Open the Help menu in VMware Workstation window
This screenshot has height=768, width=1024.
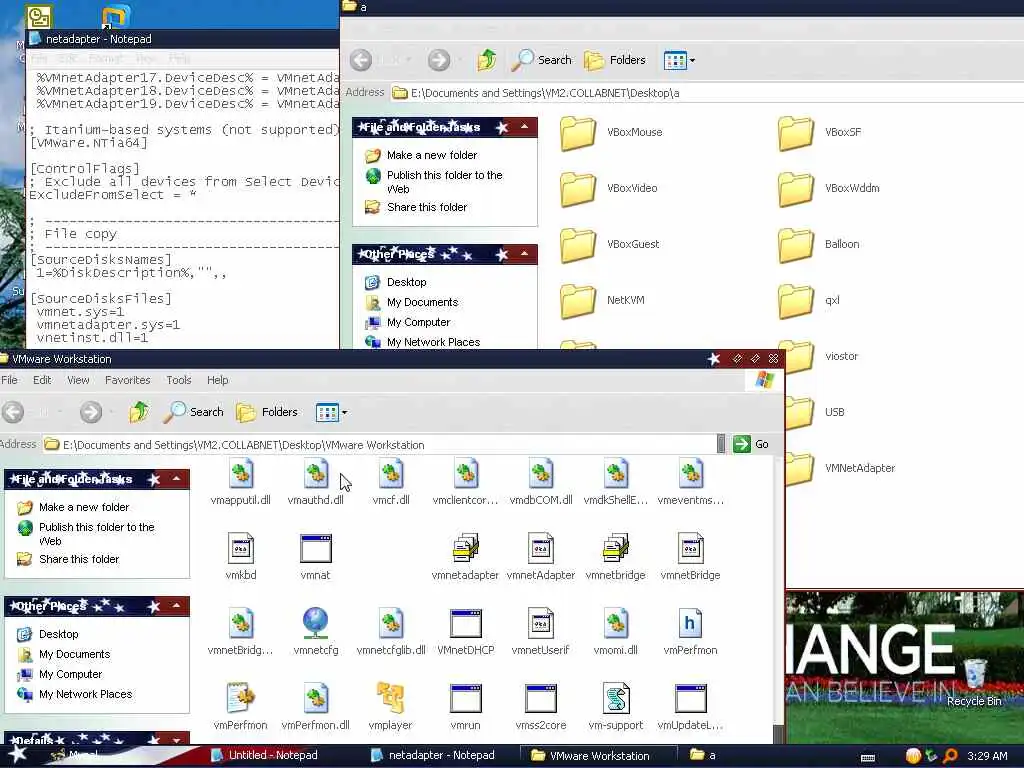[x=217, y=380]
